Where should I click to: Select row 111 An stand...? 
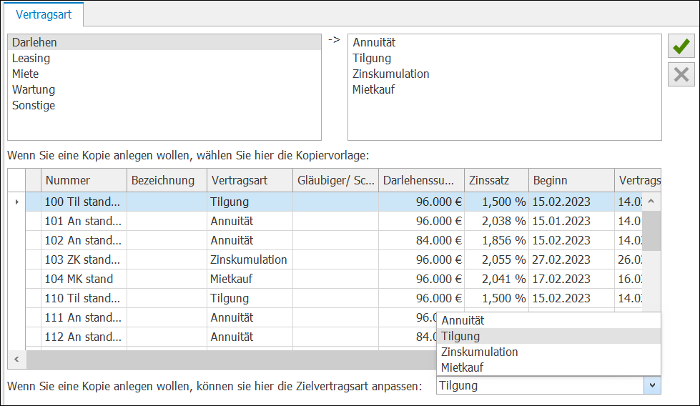click(x=231, y=318)
